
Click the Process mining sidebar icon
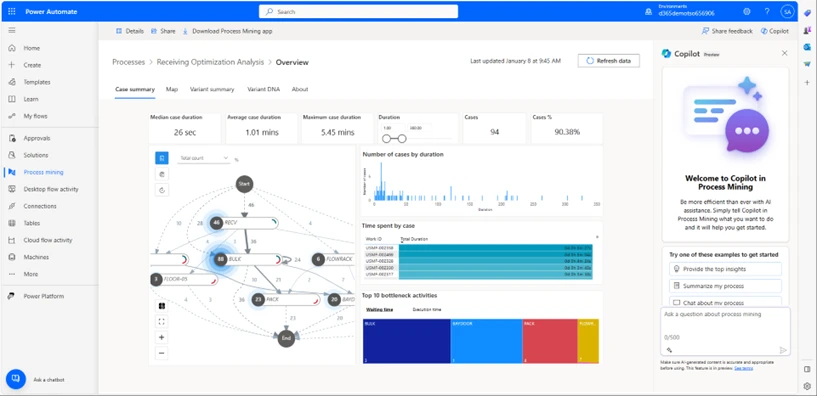click(x=12, y=172)
